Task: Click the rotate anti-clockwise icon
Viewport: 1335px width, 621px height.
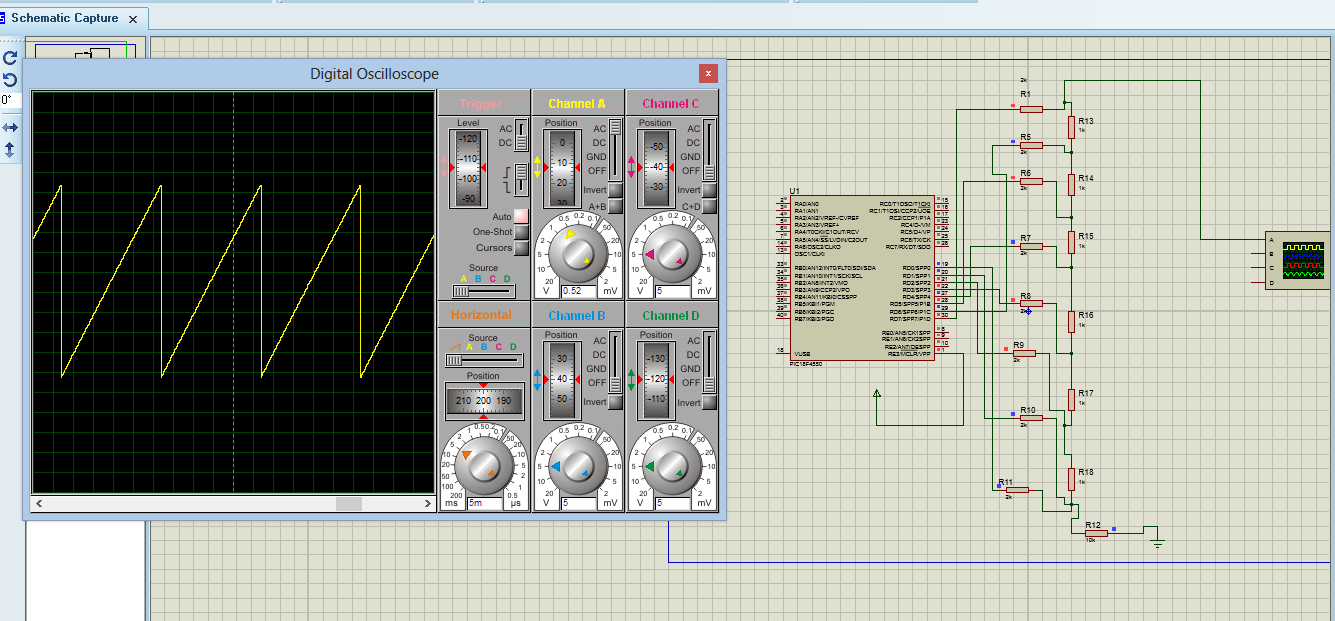Action: coord(10,80)
